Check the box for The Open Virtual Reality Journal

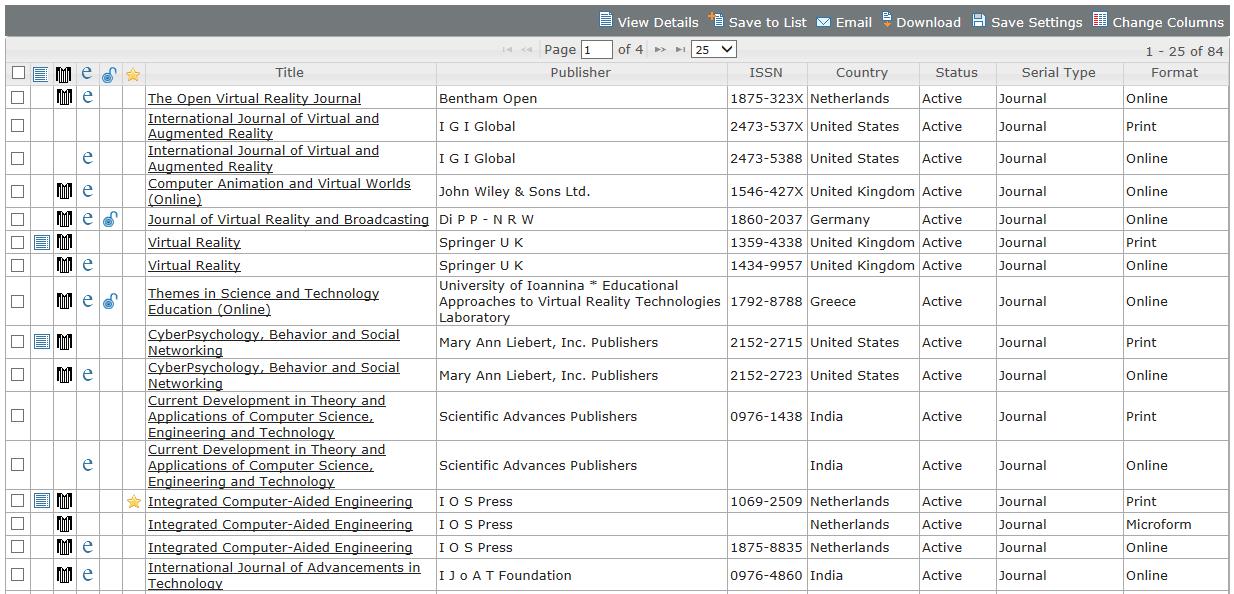18,98
